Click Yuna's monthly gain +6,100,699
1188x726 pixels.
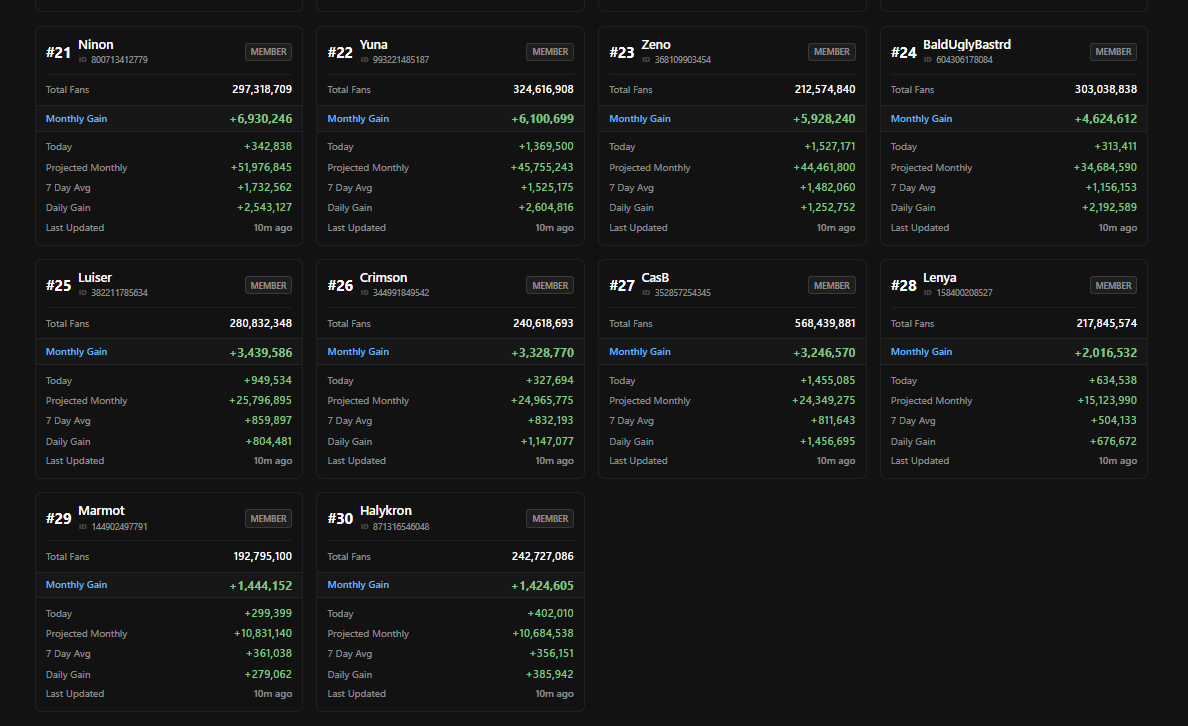click(542, 119)
